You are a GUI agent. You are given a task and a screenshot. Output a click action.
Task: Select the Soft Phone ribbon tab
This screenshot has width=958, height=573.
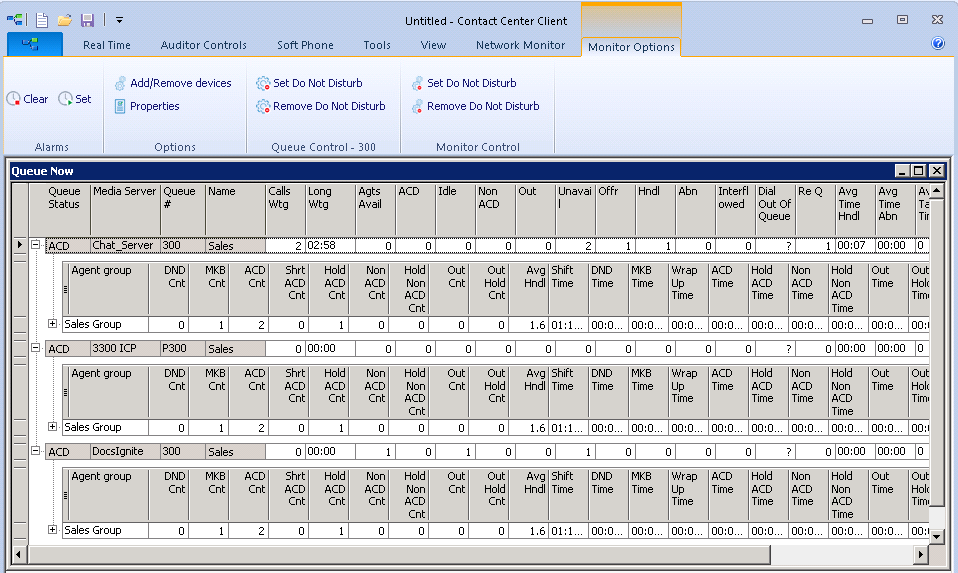[x=305, y=45]
